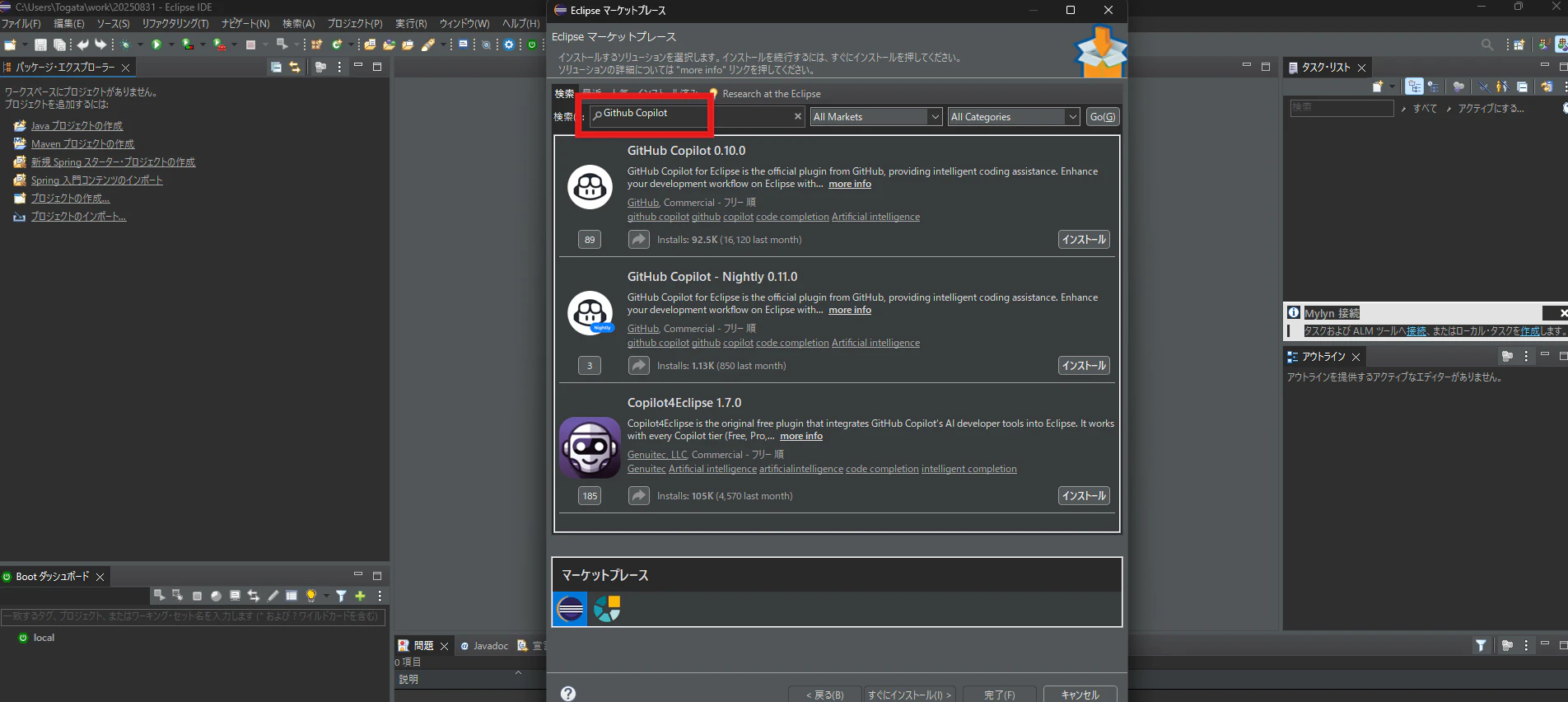Click the share icon for GitHub Copilot 0.10.0
The image size is (1568, 702).
pyautogui.click(x=639, y=239)
